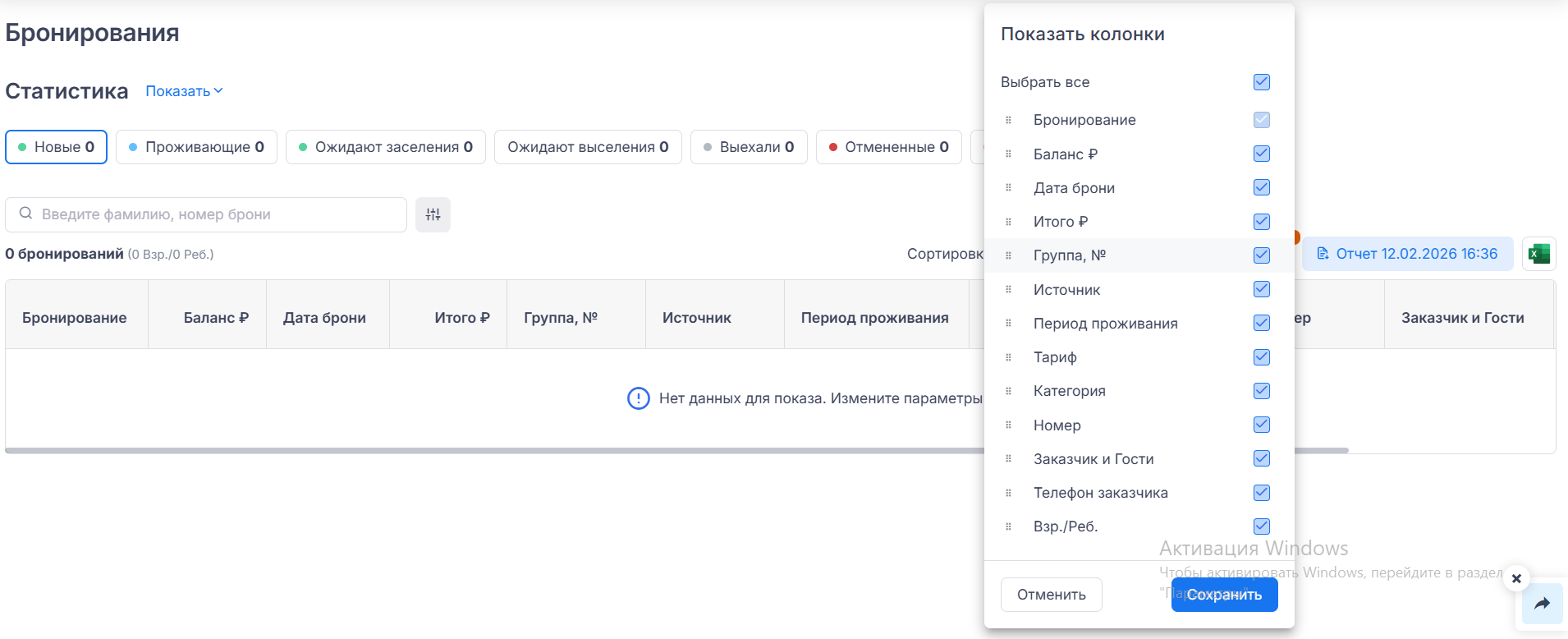Uncheck the Телефон заказчика column checkbox
The width and height of the screenshot is (1568, 639).
tap(1262, 493)
